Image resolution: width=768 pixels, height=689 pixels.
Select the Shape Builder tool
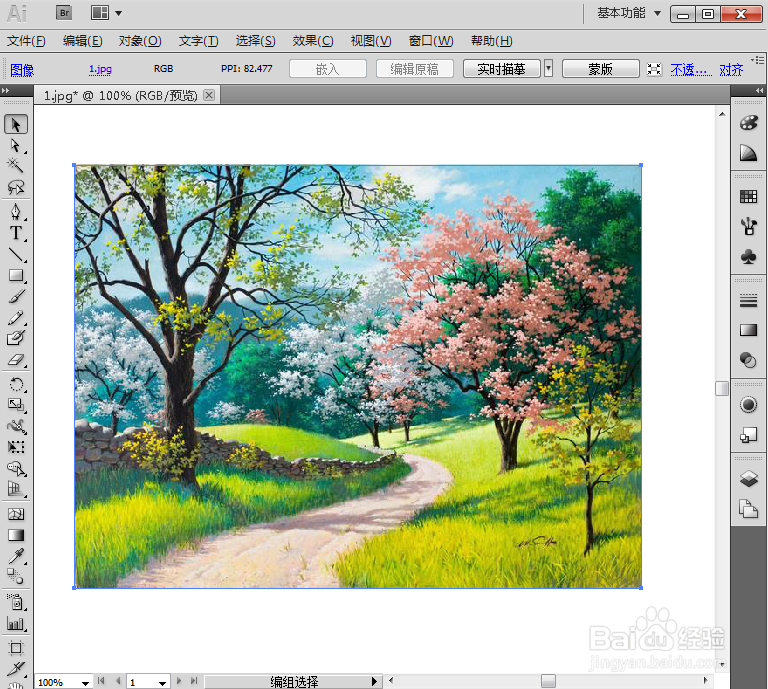[16, 469]
